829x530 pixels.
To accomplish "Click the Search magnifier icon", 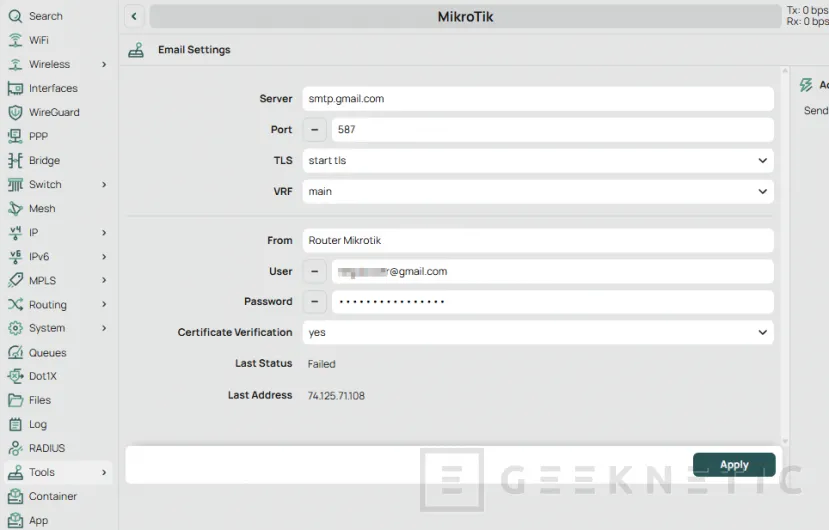I will pos(15,16).
